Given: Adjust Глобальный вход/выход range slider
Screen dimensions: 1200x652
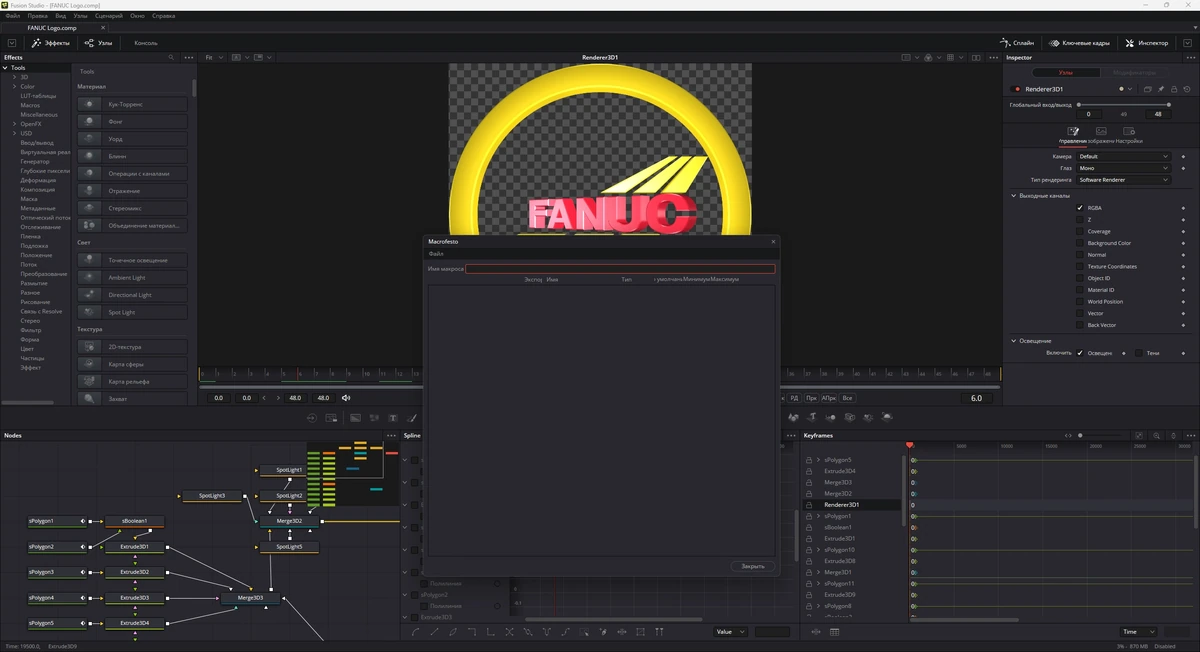Looking at the screenshot, I should pyautogui.click(x=1123, y=104).
